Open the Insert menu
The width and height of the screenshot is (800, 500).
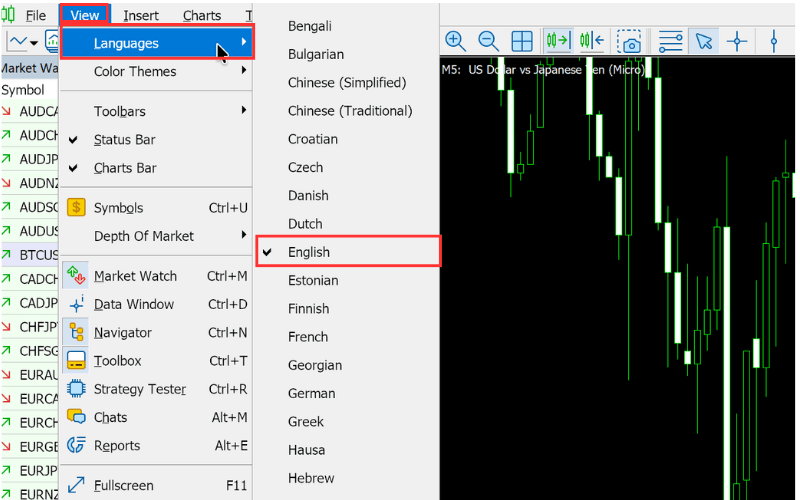141,16
